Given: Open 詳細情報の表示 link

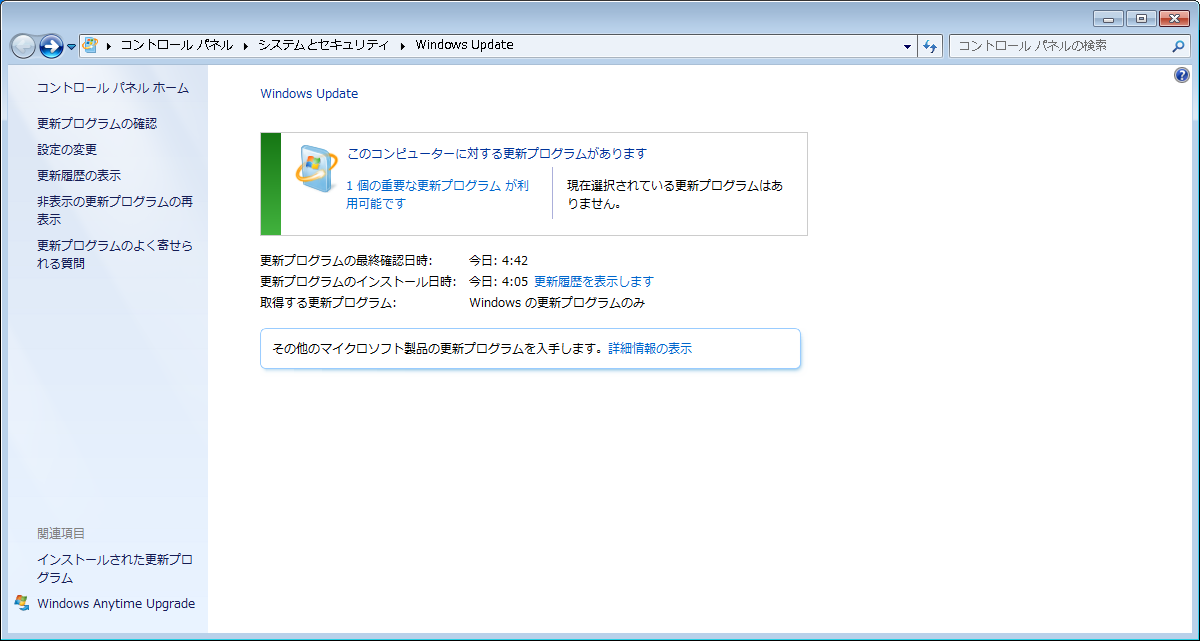Looking at the screenshot, I should pyautogui.click(x=650, y=349).
